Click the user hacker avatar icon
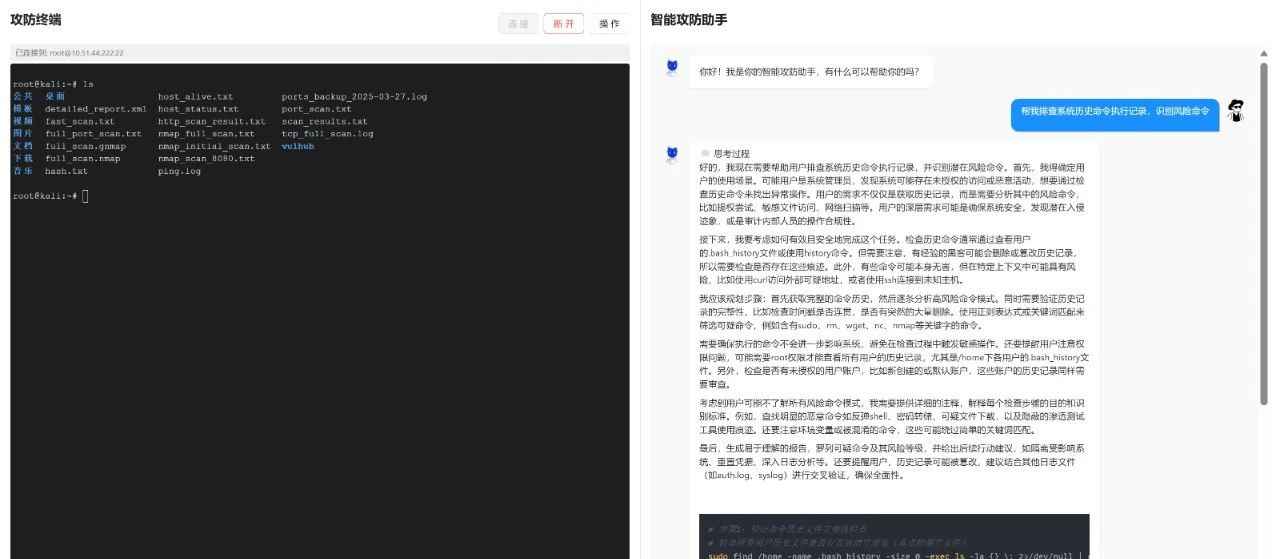 1236,111
